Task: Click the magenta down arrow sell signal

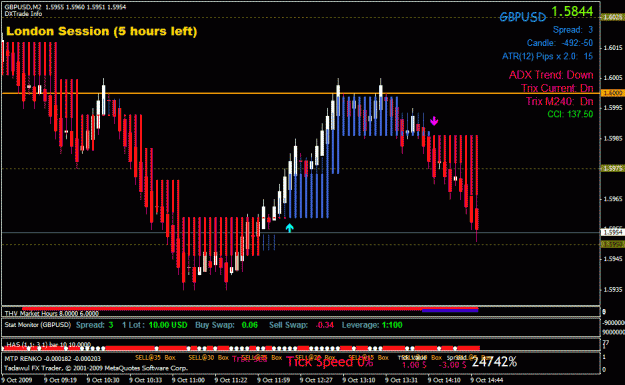Action: pyautogui.click(x=434, y=121)
